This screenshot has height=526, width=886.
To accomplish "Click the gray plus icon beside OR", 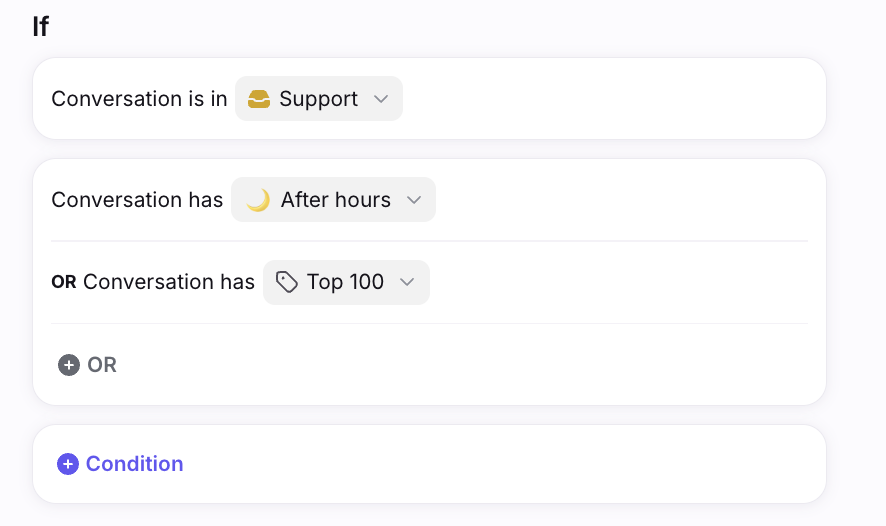I will 69,365.
